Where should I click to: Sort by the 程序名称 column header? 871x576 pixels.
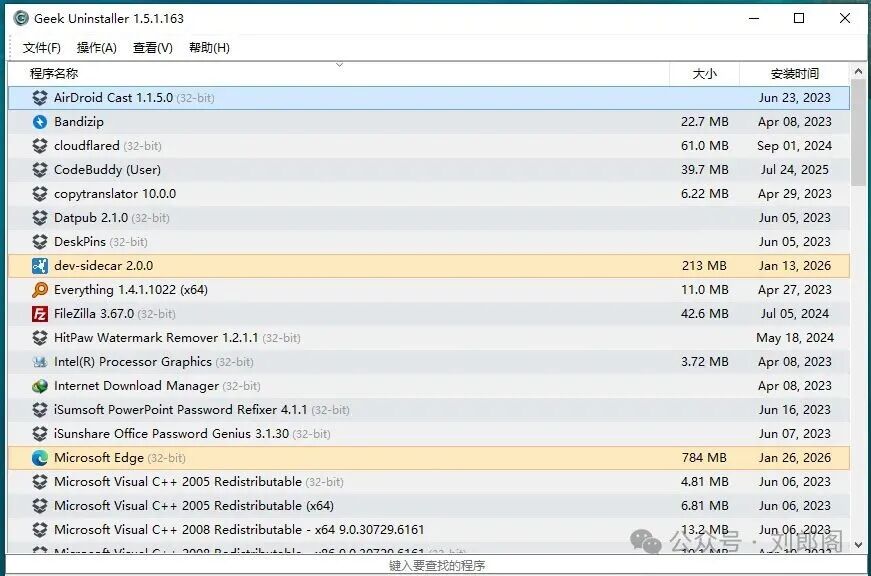tap(339, 73)
